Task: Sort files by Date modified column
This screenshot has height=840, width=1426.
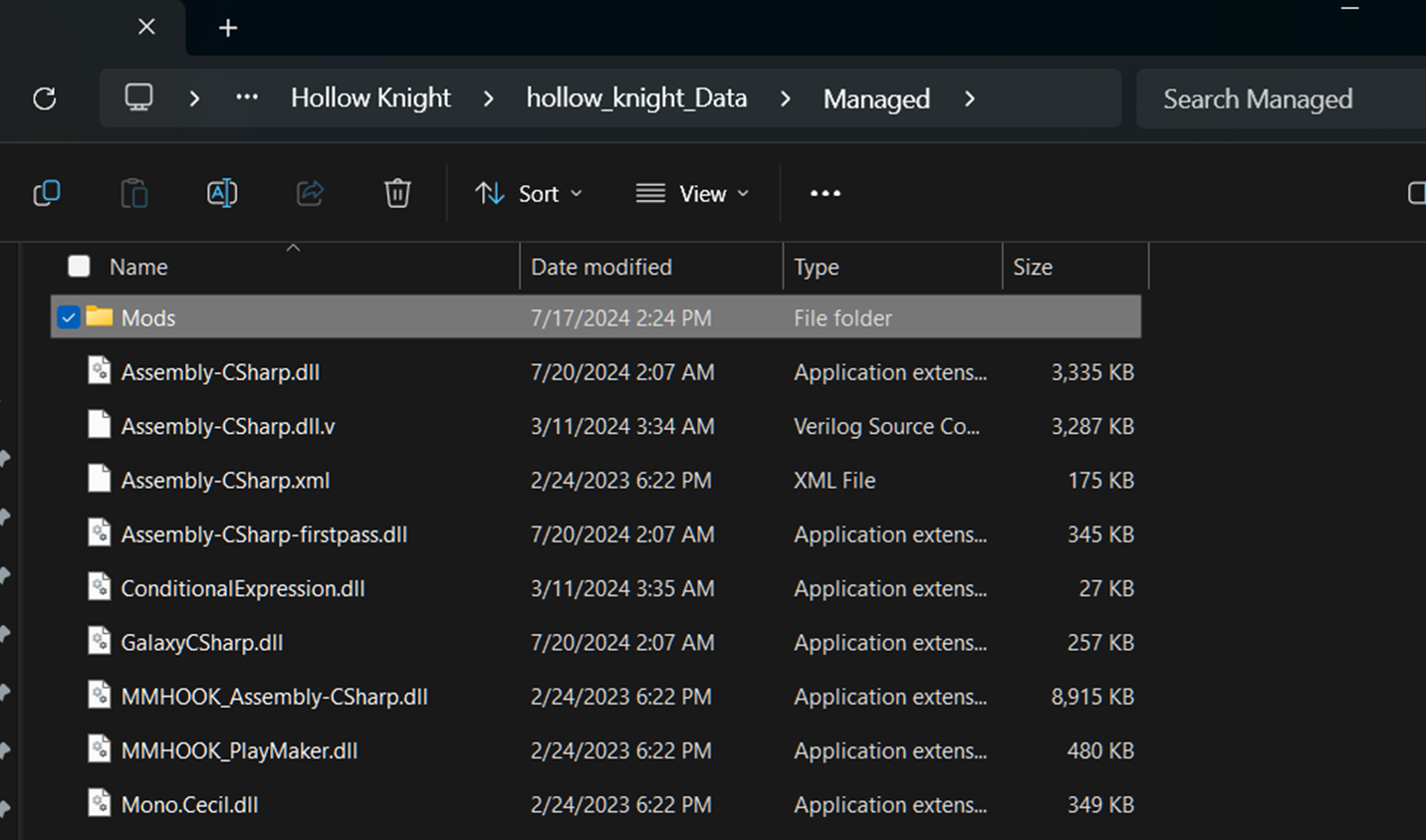Action: (601, 267)
